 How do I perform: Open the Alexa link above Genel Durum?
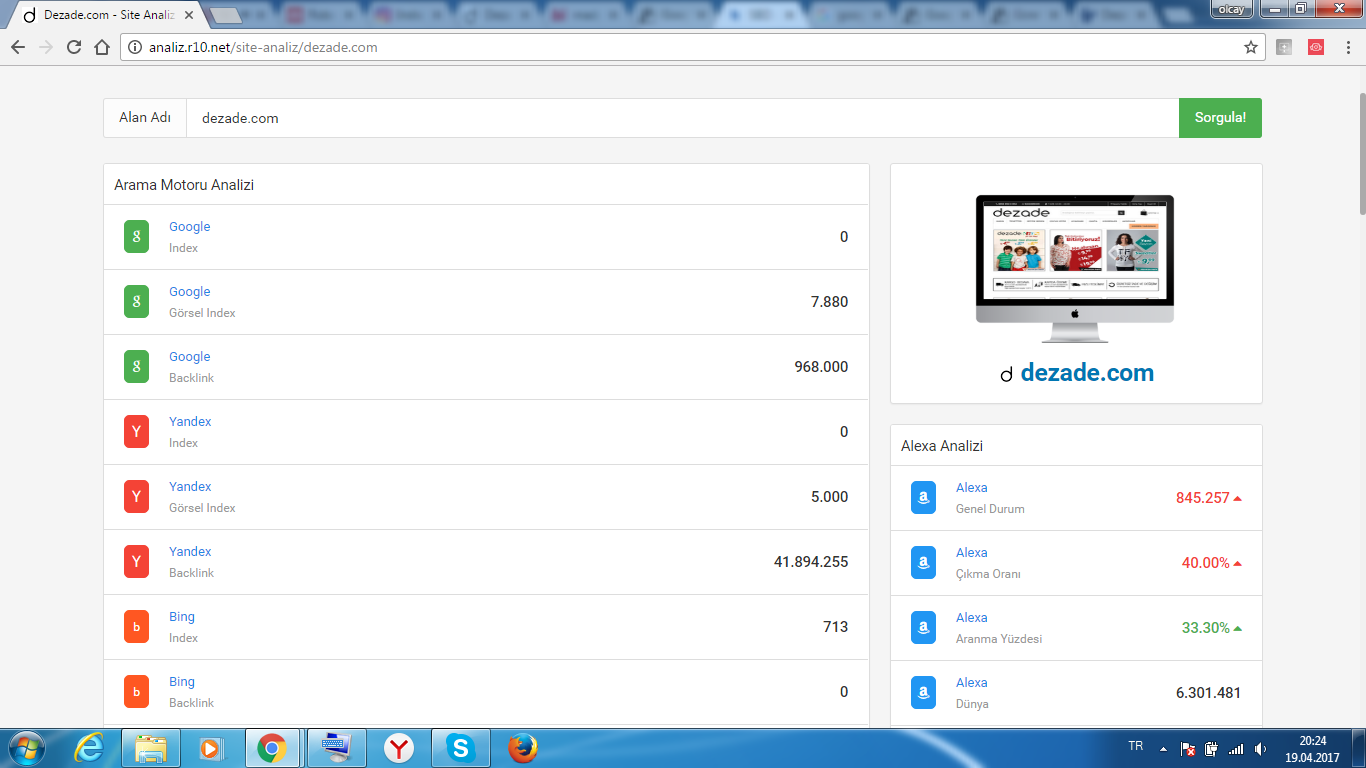[971, 488]
